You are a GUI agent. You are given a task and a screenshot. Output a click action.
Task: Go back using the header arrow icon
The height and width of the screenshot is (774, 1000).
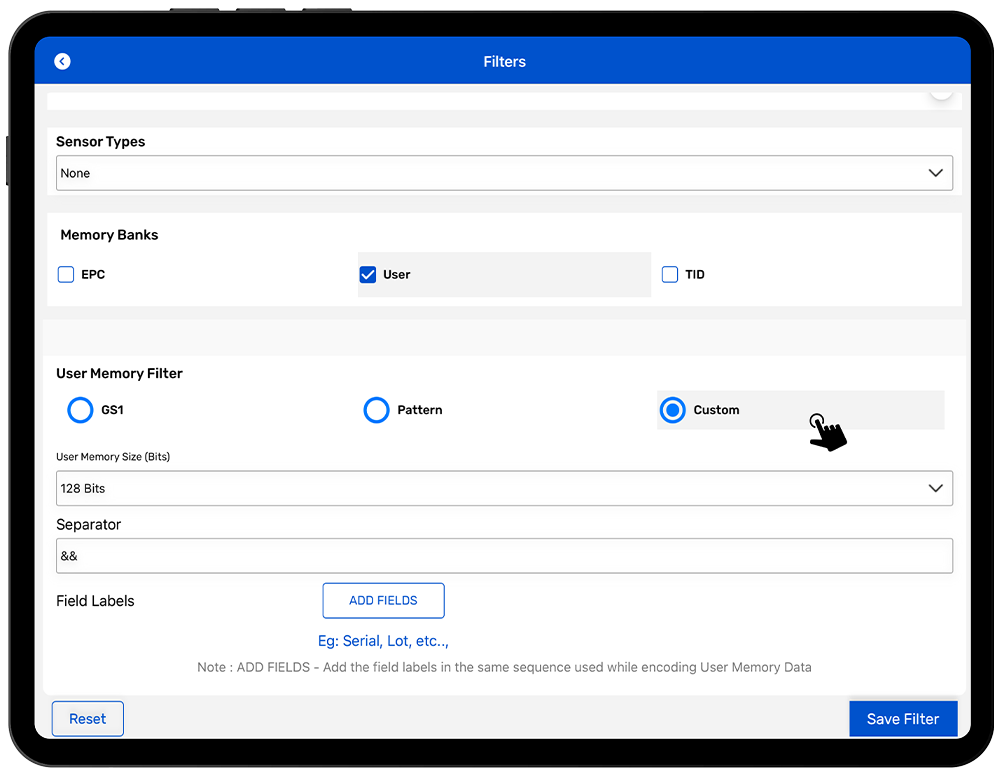pos(62,62)
